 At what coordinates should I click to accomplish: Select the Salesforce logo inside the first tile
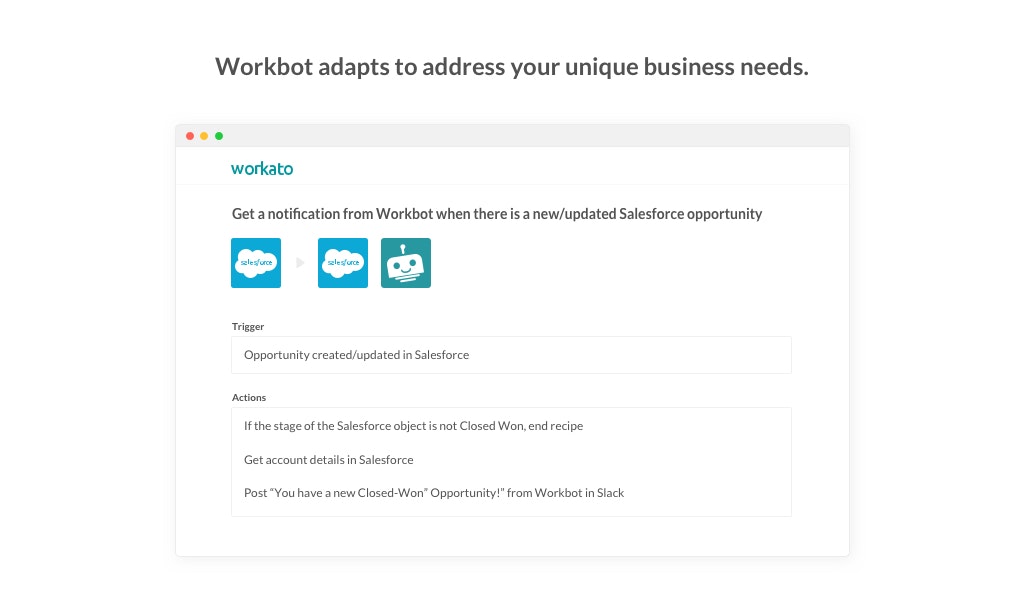click(x=256, y=263)
